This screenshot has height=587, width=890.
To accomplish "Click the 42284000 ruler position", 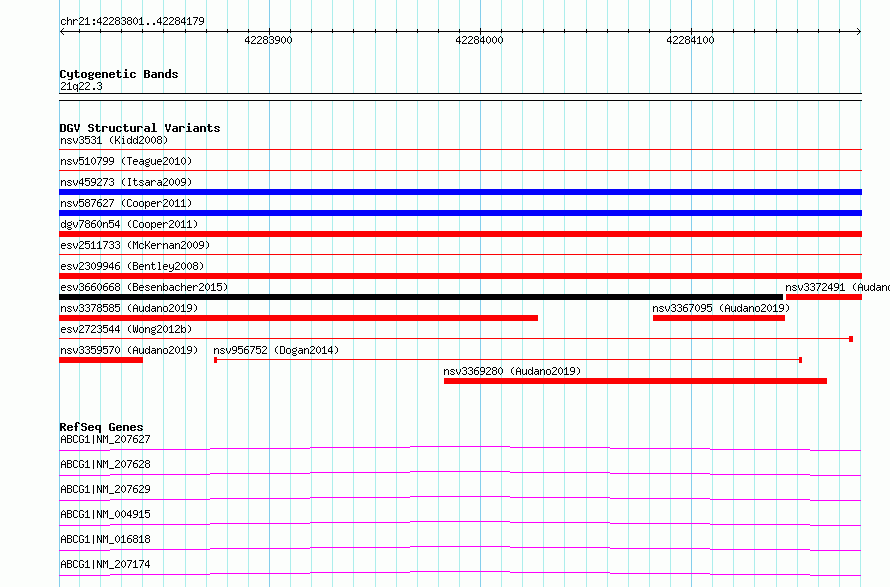I will point(480,40).
